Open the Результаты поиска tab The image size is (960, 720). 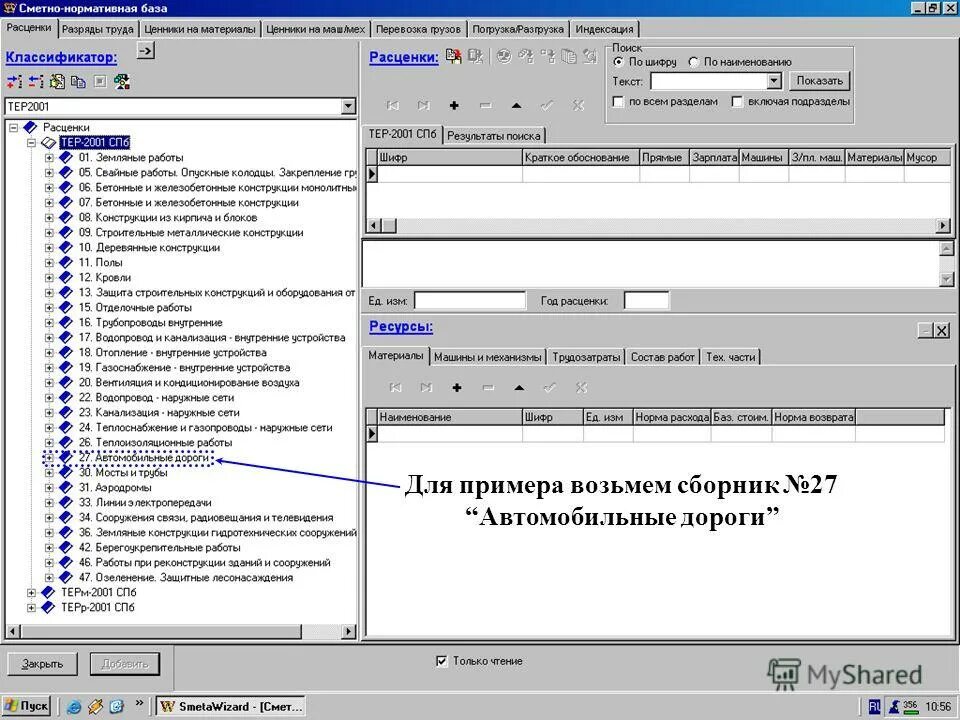click(x=493, y=135)
